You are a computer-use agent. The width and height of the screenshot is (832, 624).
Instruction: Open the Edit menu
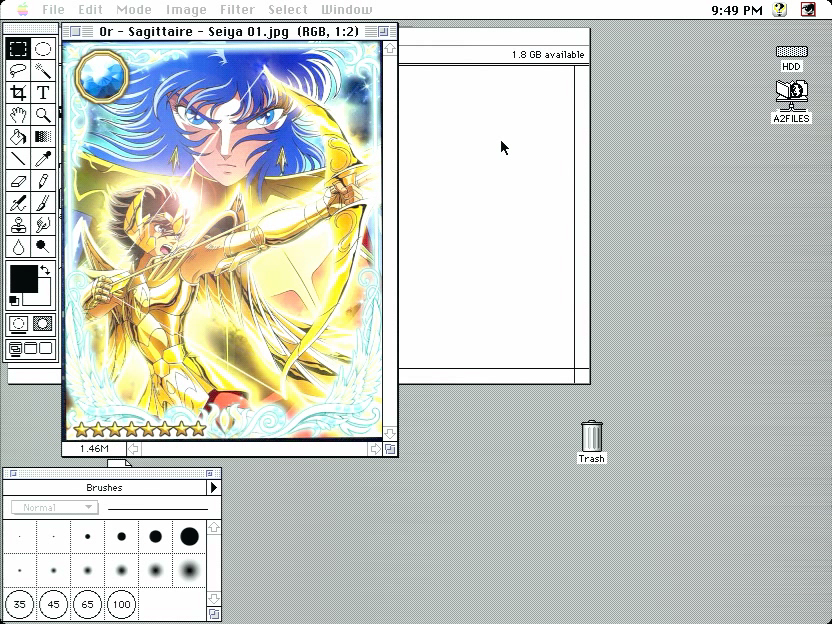[90, 10]
